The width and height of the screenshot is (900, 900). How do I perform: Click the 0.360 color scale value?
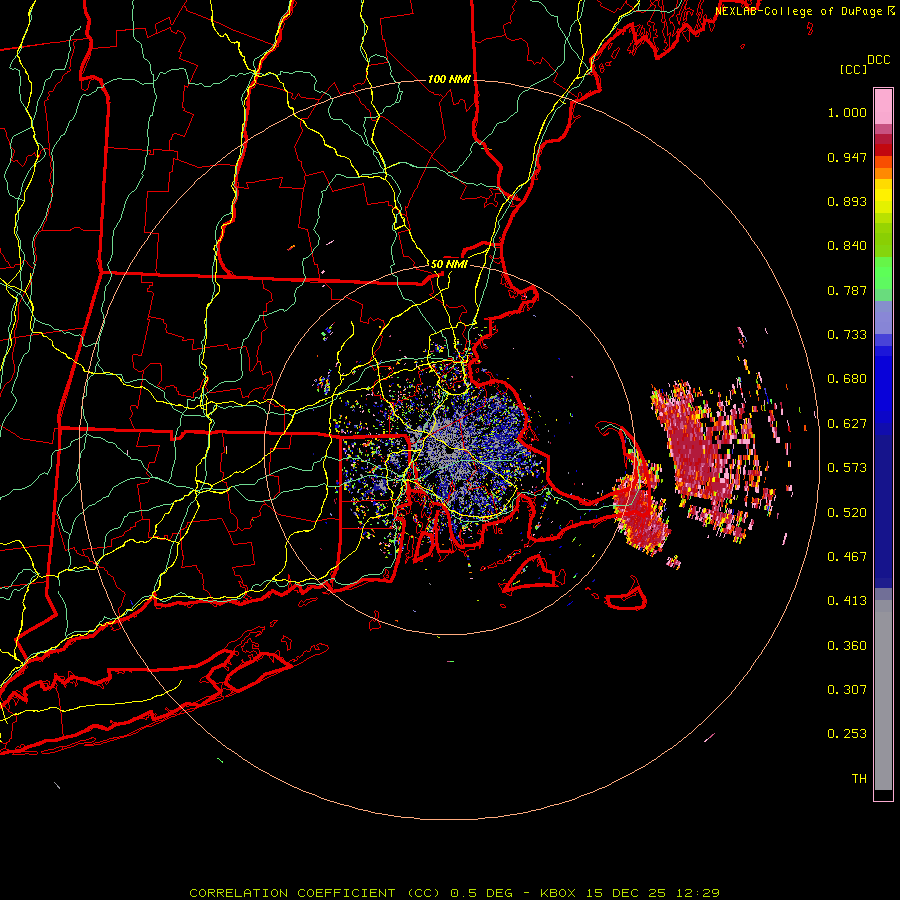[x=847, y=646]
